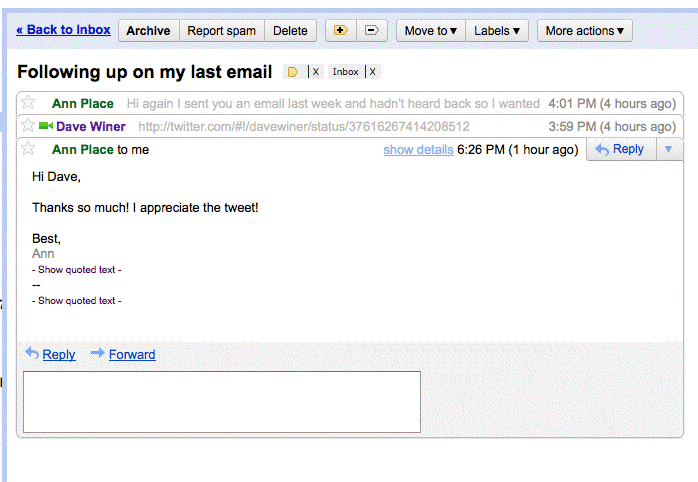Click the bottom Reply arrow icon
Screen dimensions: 698x482
[32, 353]
